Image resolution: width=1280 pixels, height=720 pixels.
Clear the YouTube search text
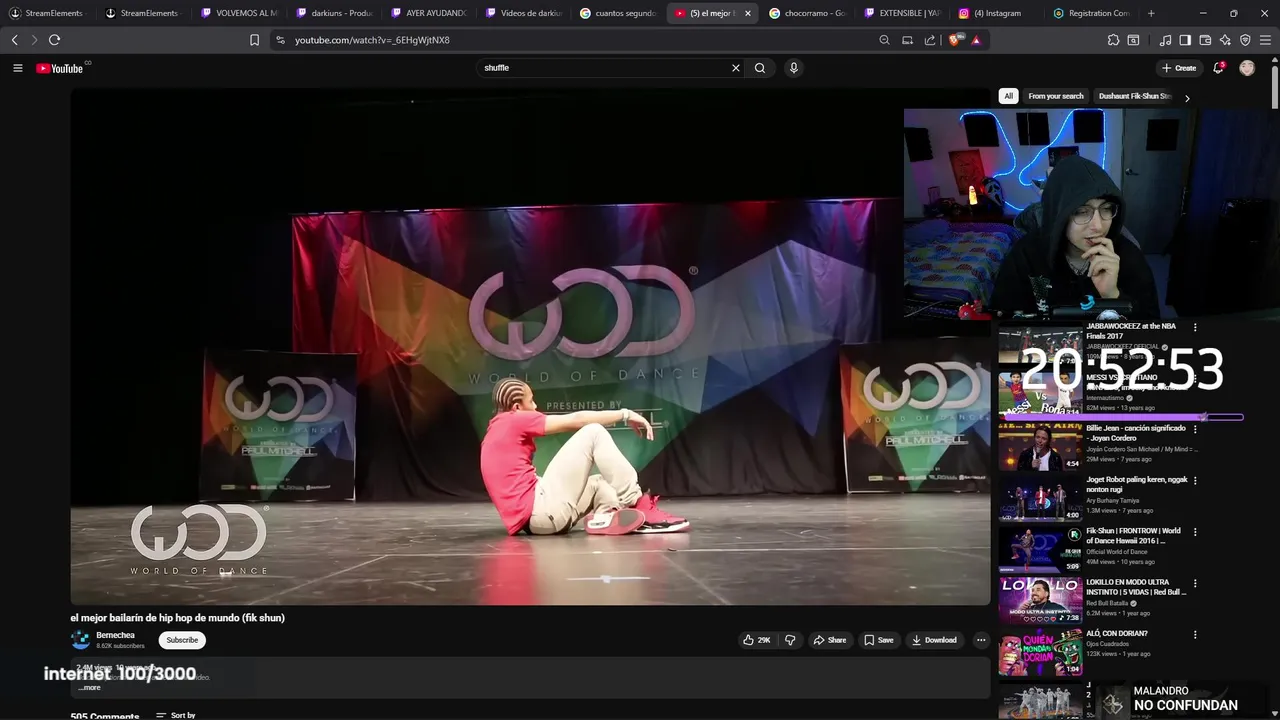736,68
